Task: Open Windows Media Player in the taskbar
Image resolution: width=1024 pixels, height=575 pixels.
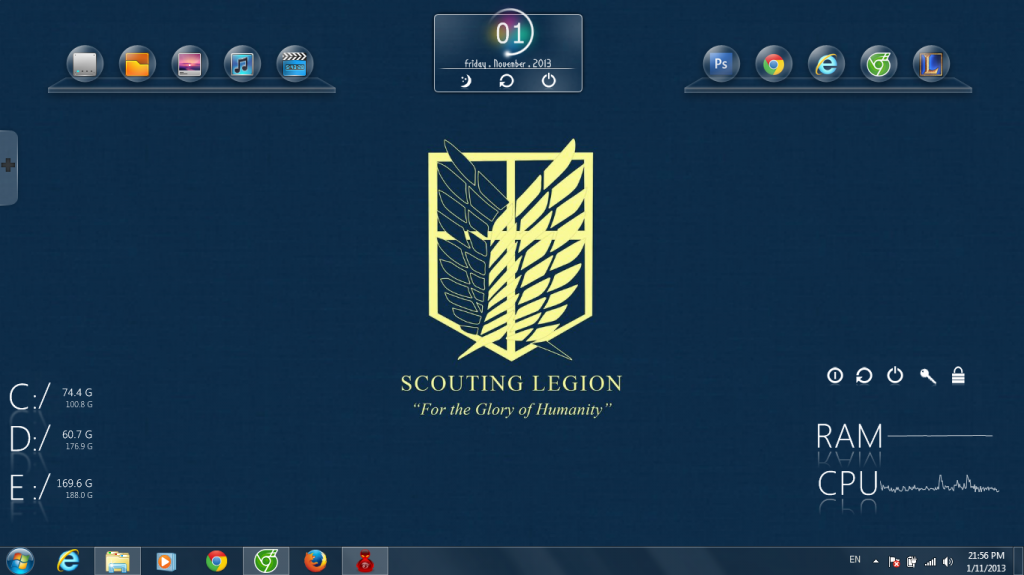Action: [x=166, y=561]
